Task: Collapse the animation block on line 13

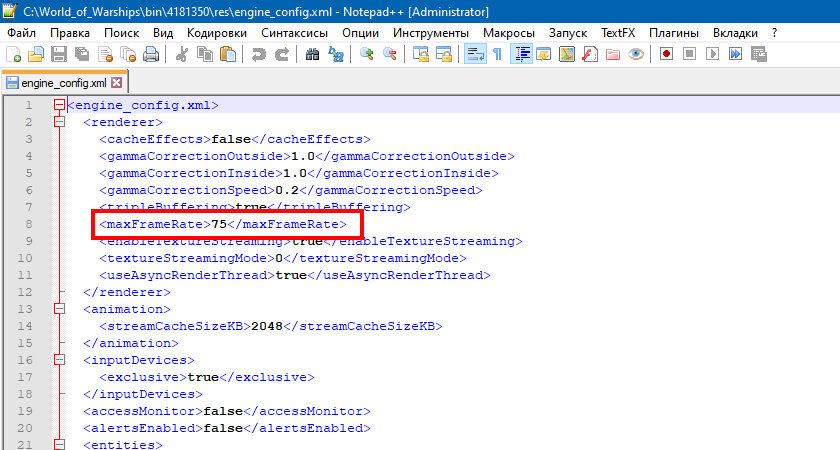Action: pyautogui.click(x=59, y=309)
